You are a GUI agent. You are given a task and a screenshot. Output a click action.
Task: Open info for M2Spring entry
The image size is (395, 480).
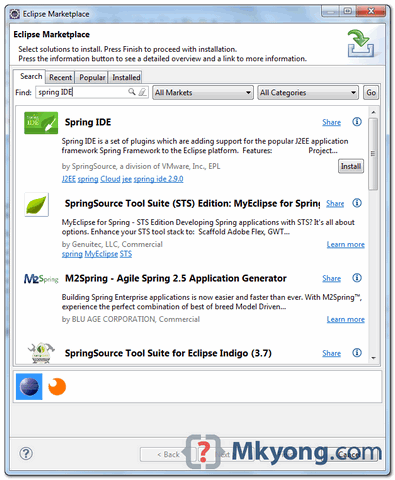[x=357, y=278]
